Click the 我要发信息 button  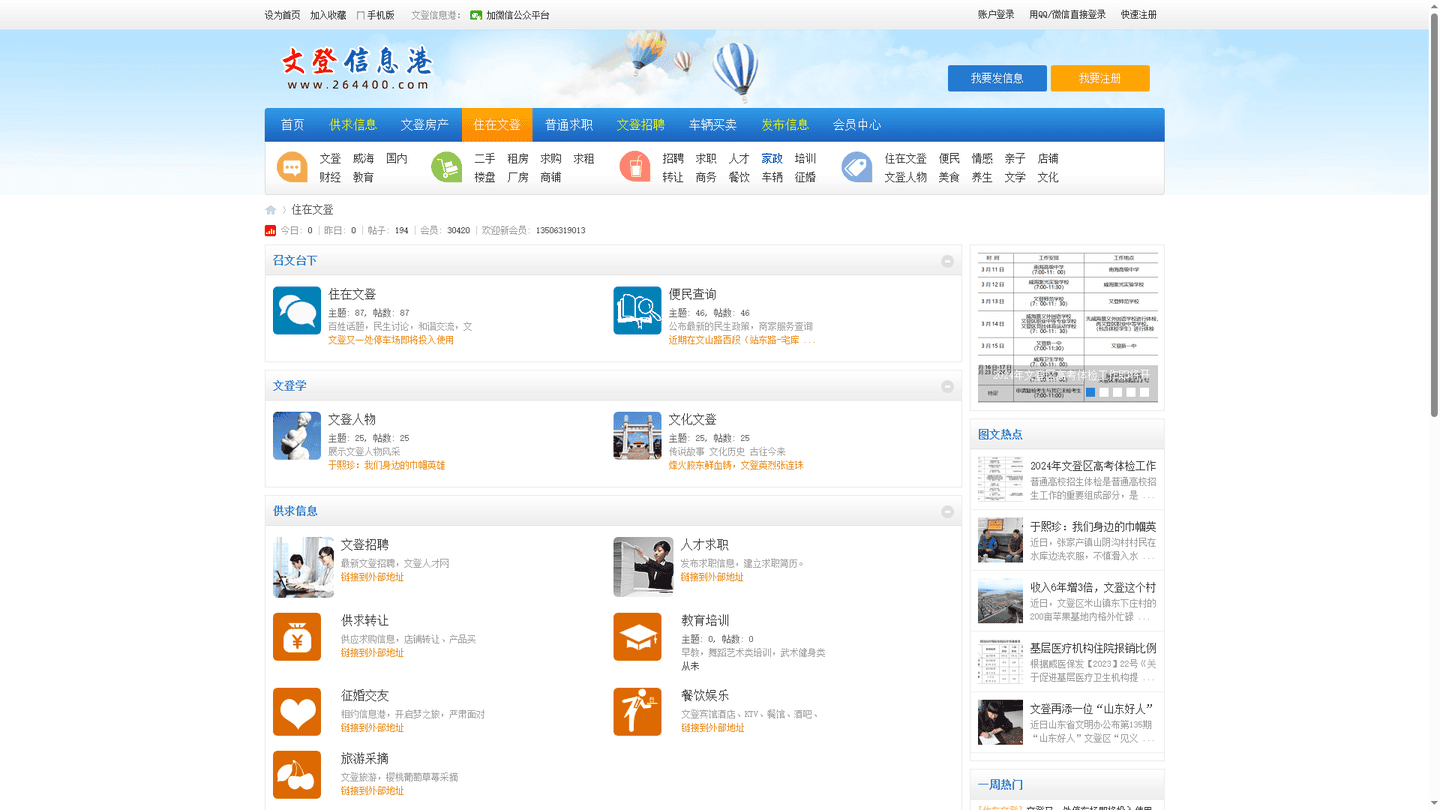(997, 78)
